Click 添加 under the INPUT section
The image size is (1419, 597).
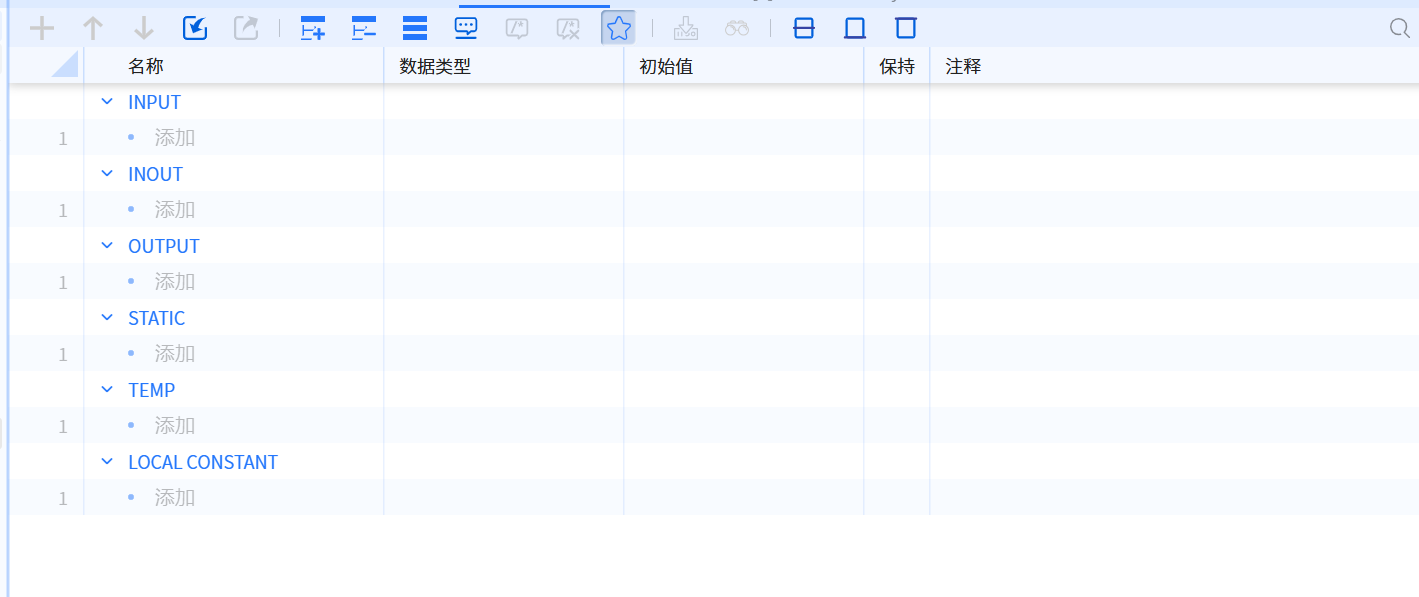coord(175,138)
